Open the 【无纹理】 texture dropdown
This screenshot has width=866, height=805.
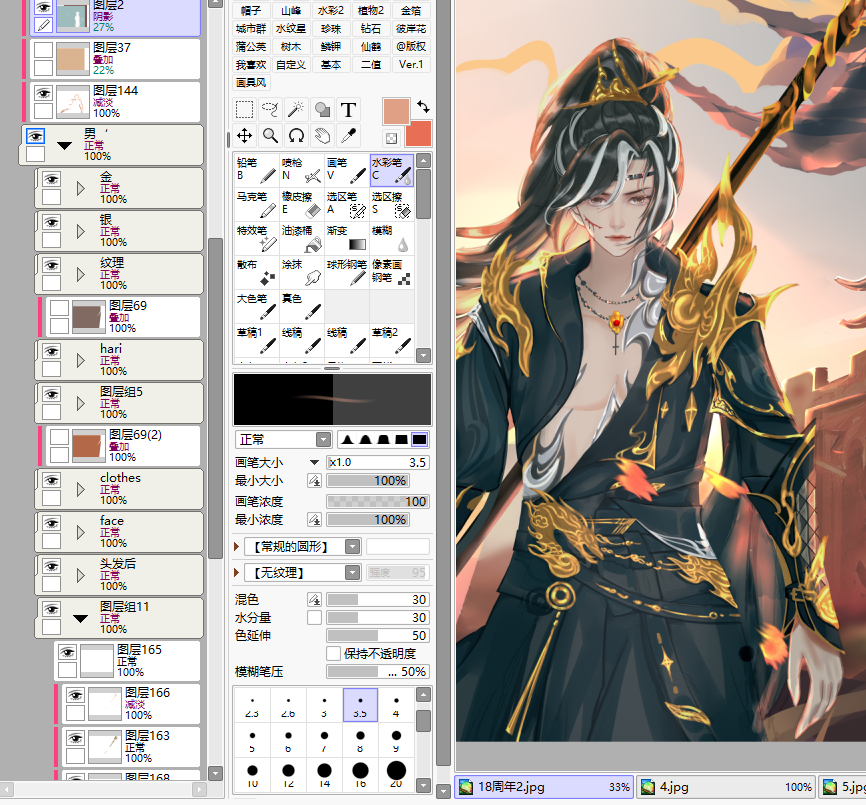(x=352, y=573)
